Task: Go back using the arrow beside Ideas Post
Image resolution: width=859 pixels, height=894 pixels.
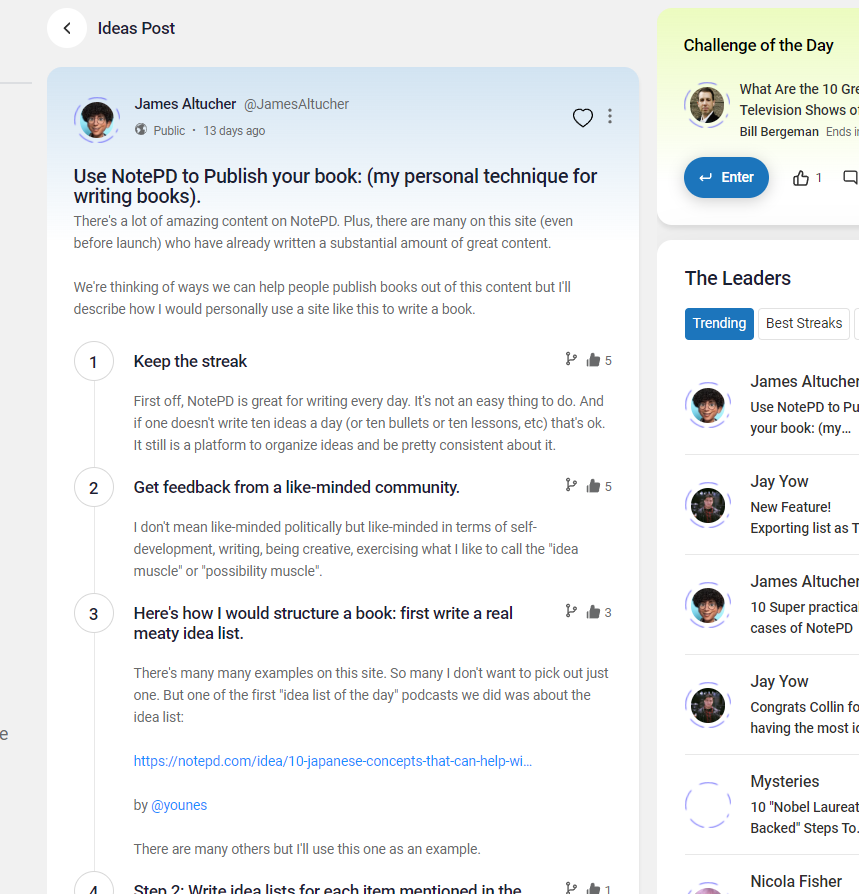Action: pos(67,28)
